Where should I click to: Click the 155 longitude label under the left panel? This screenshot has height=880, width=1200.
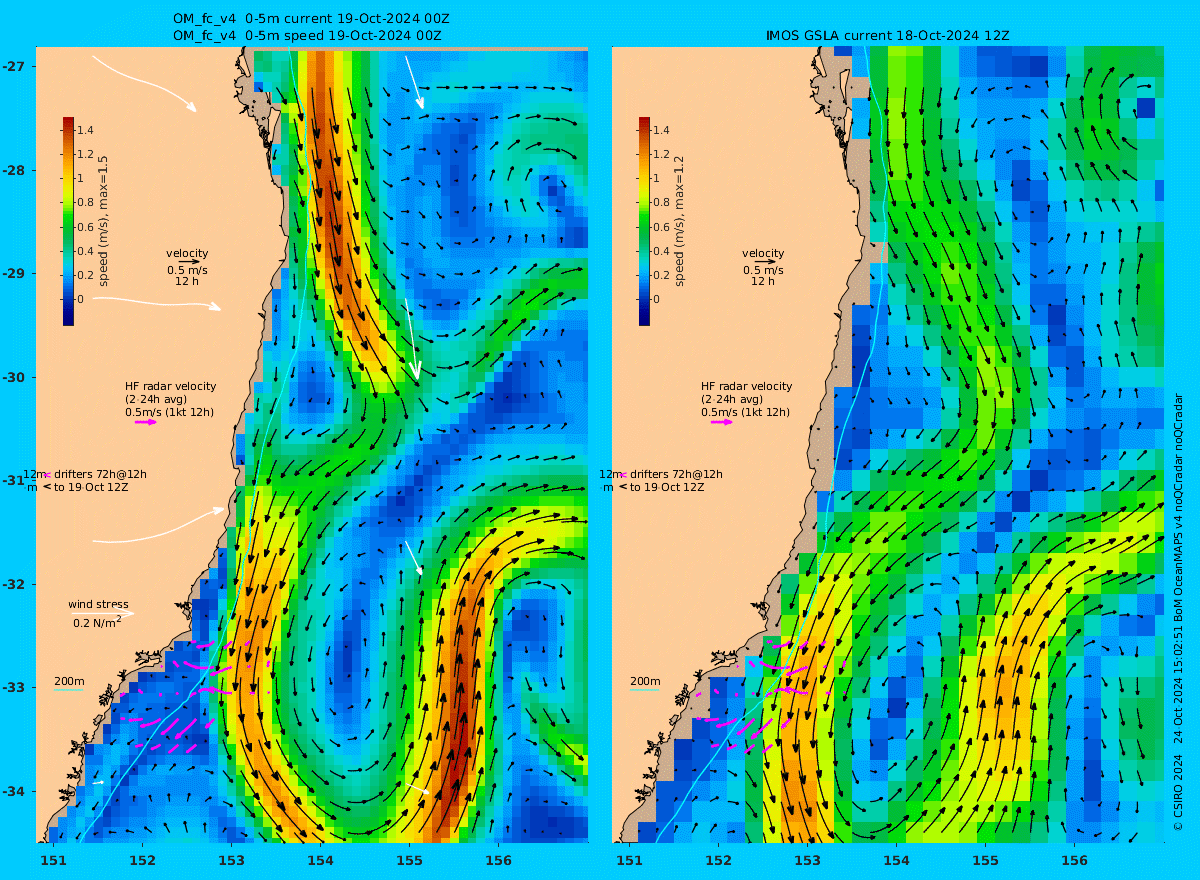point(409,860)
